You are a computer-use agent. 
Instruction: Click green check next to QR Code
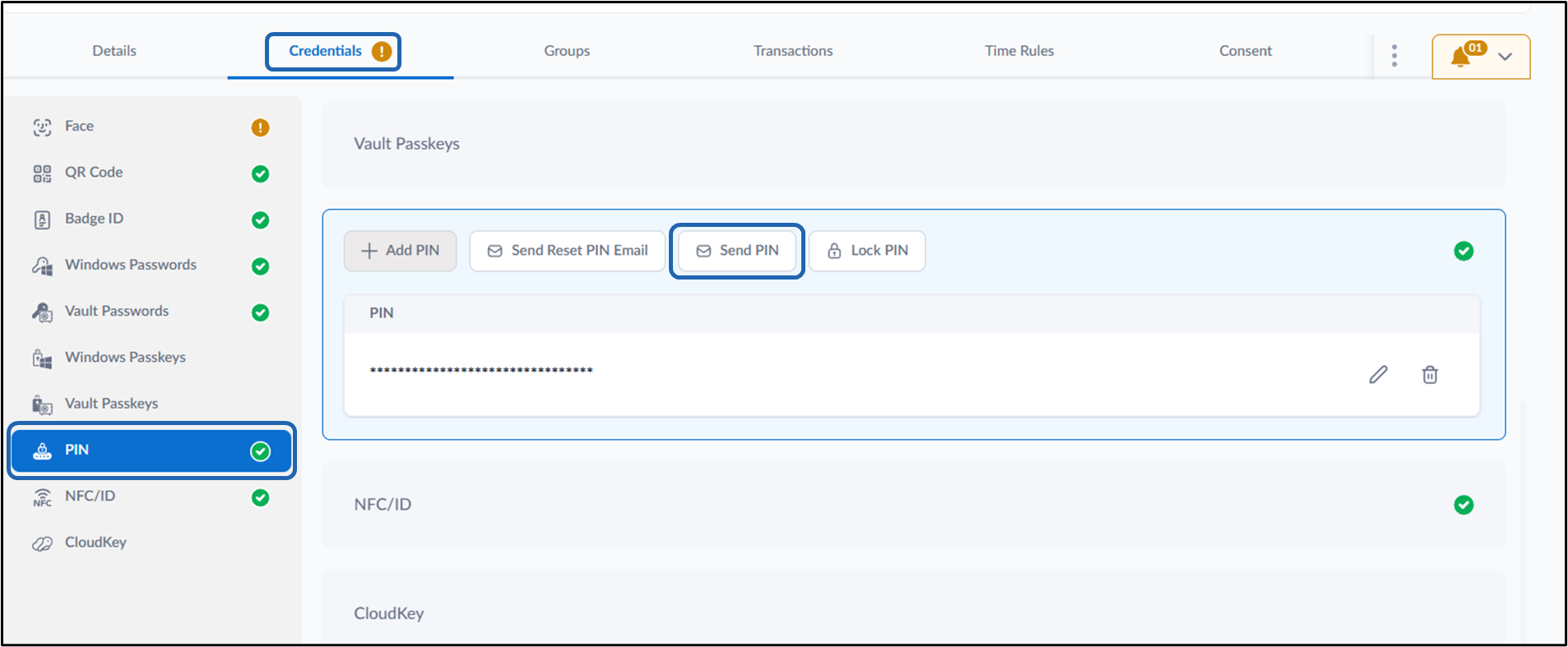click(260, 173)
